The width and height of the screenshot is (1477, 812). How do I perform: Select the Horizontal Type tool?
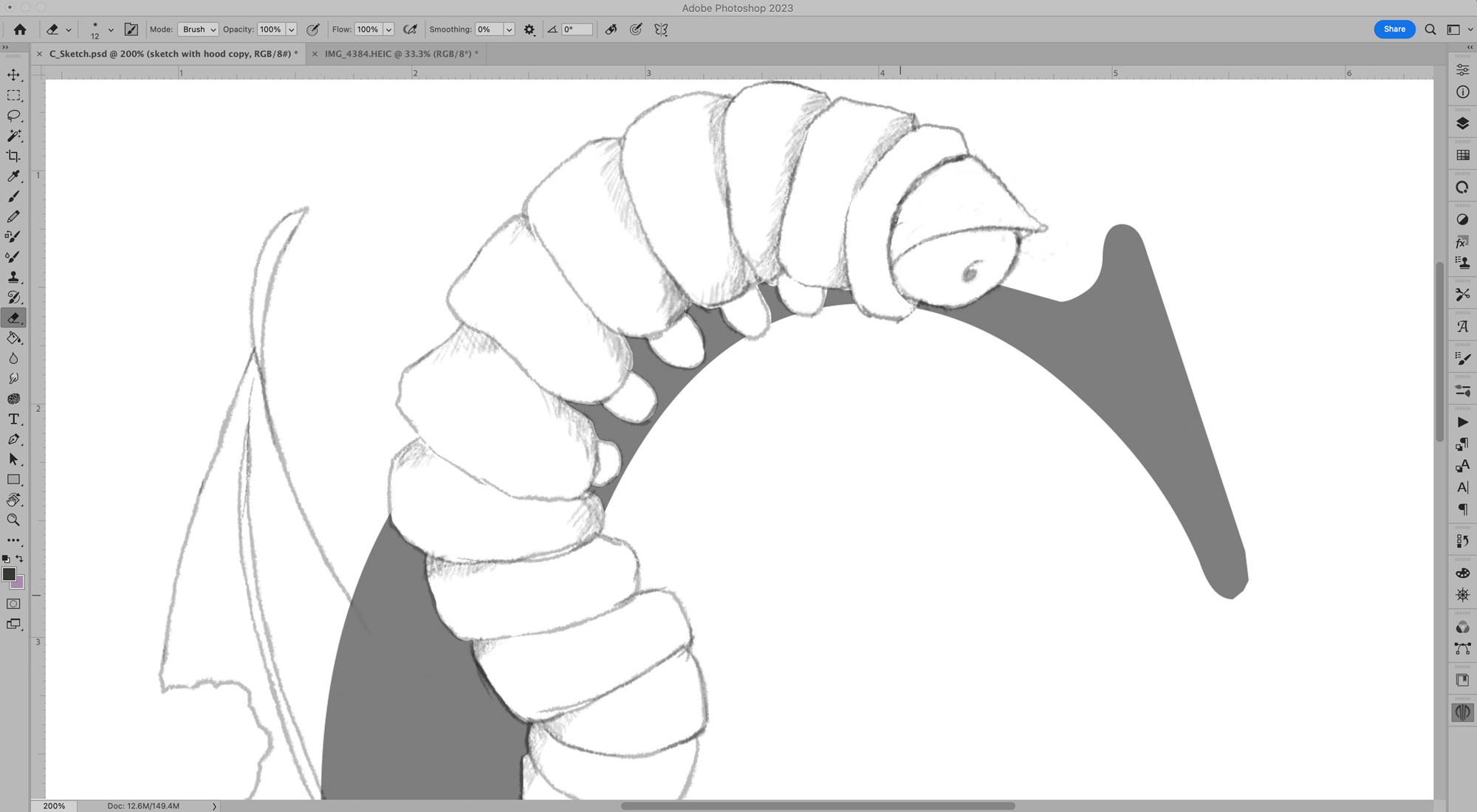[x=13, y=419]
